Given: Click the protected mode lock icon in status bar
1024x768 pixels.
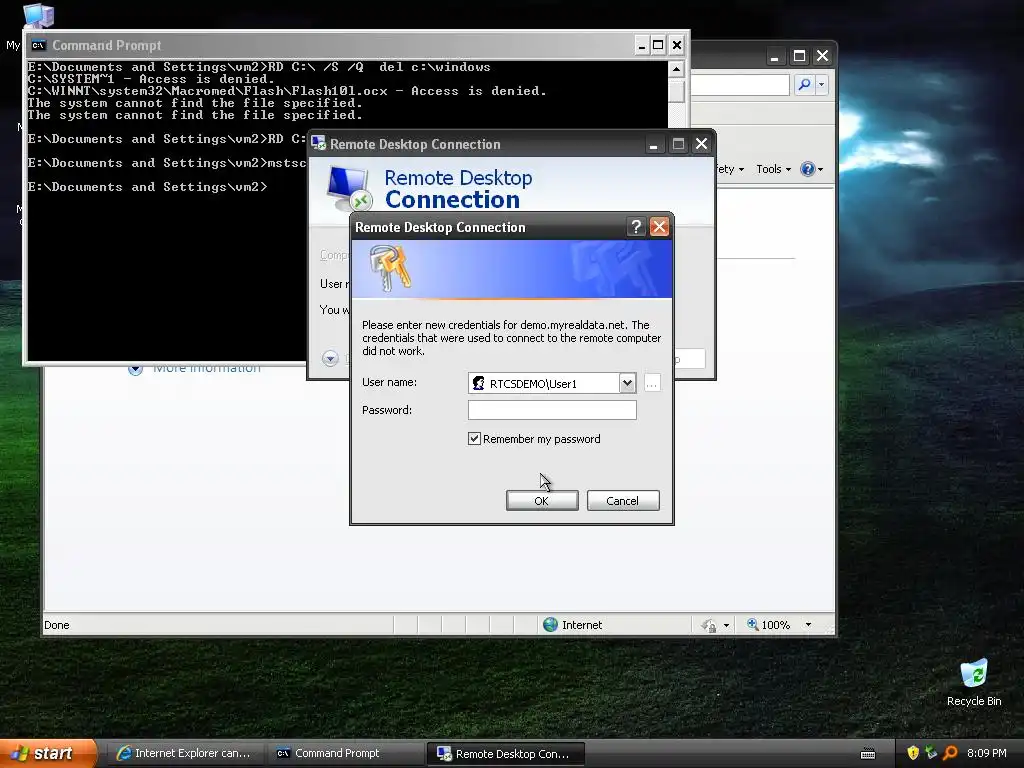Looking at the screenshot, I should (709, 625).
